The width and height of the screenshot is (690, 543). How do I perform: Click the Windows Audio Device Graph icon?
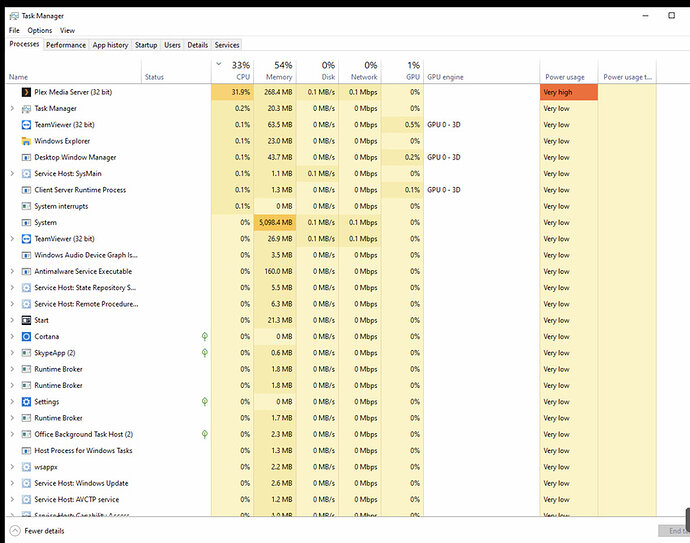(x=26, y=255)
